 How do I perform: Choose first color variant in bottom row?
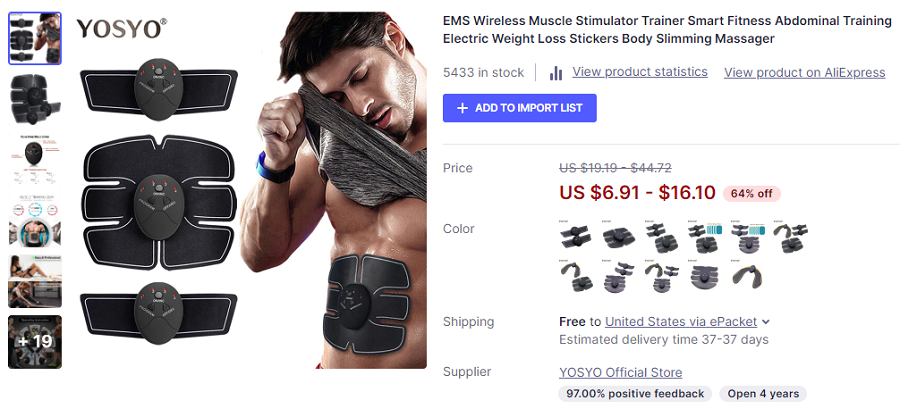pyautogui.click(x=575, y=276)
